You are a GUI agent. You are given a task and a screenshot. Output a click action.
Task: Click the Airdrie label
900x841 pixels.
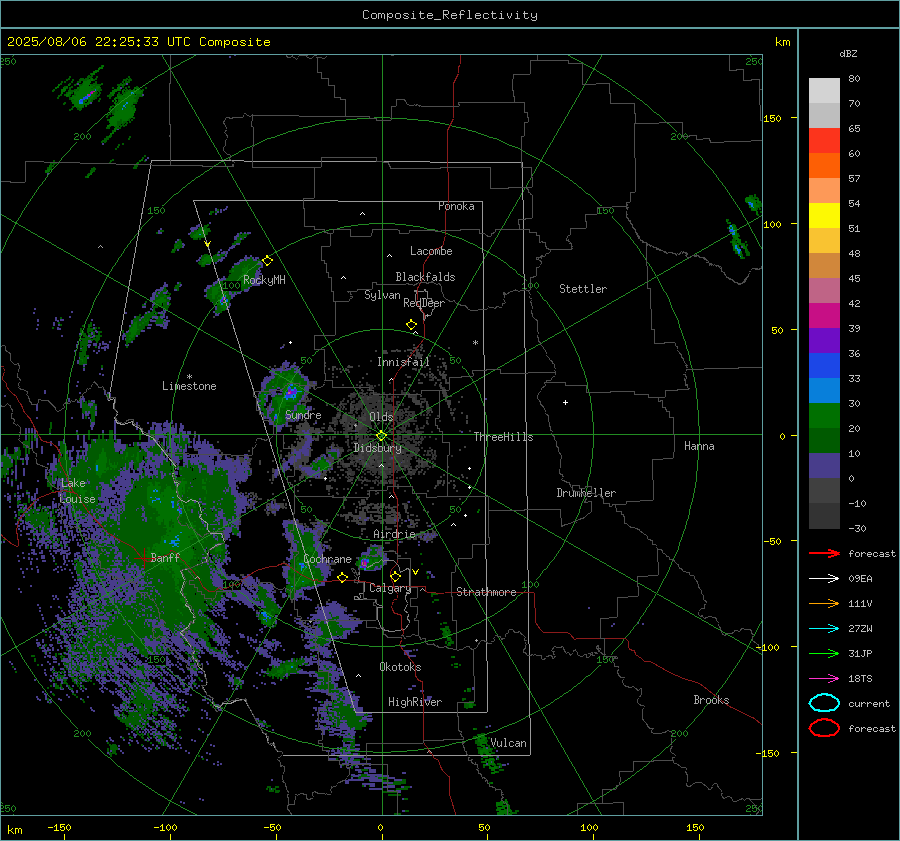pyautogui.click(x=394, y=534)
